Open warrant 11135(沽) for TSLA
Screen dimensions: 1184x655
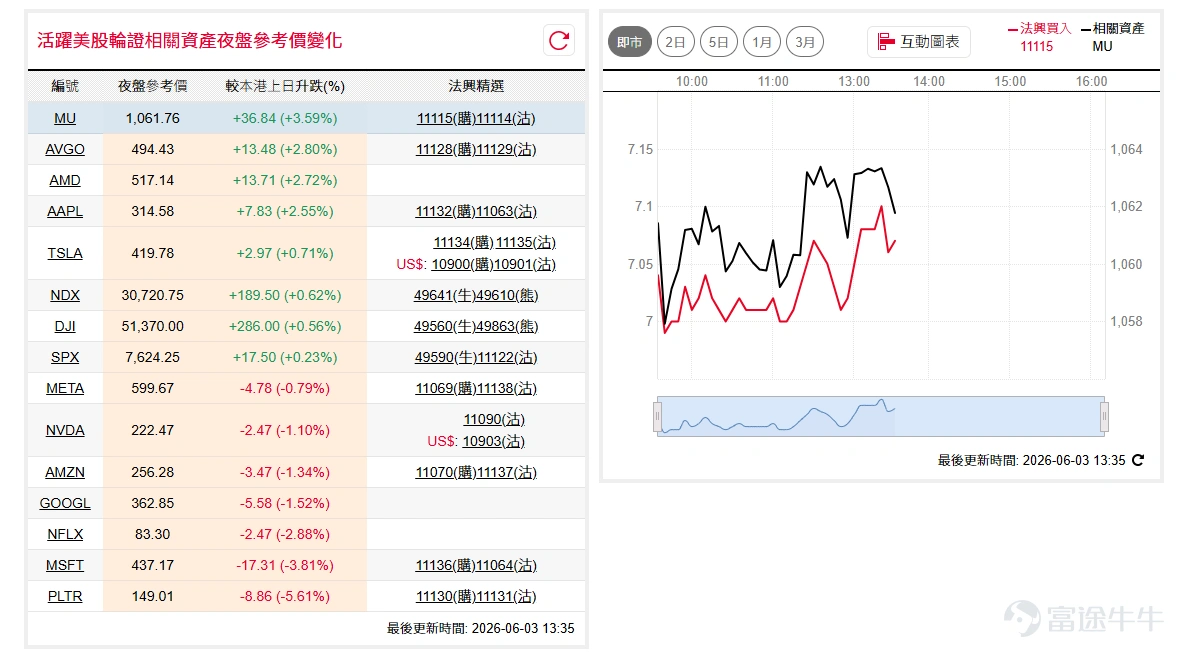coord(526,243)
